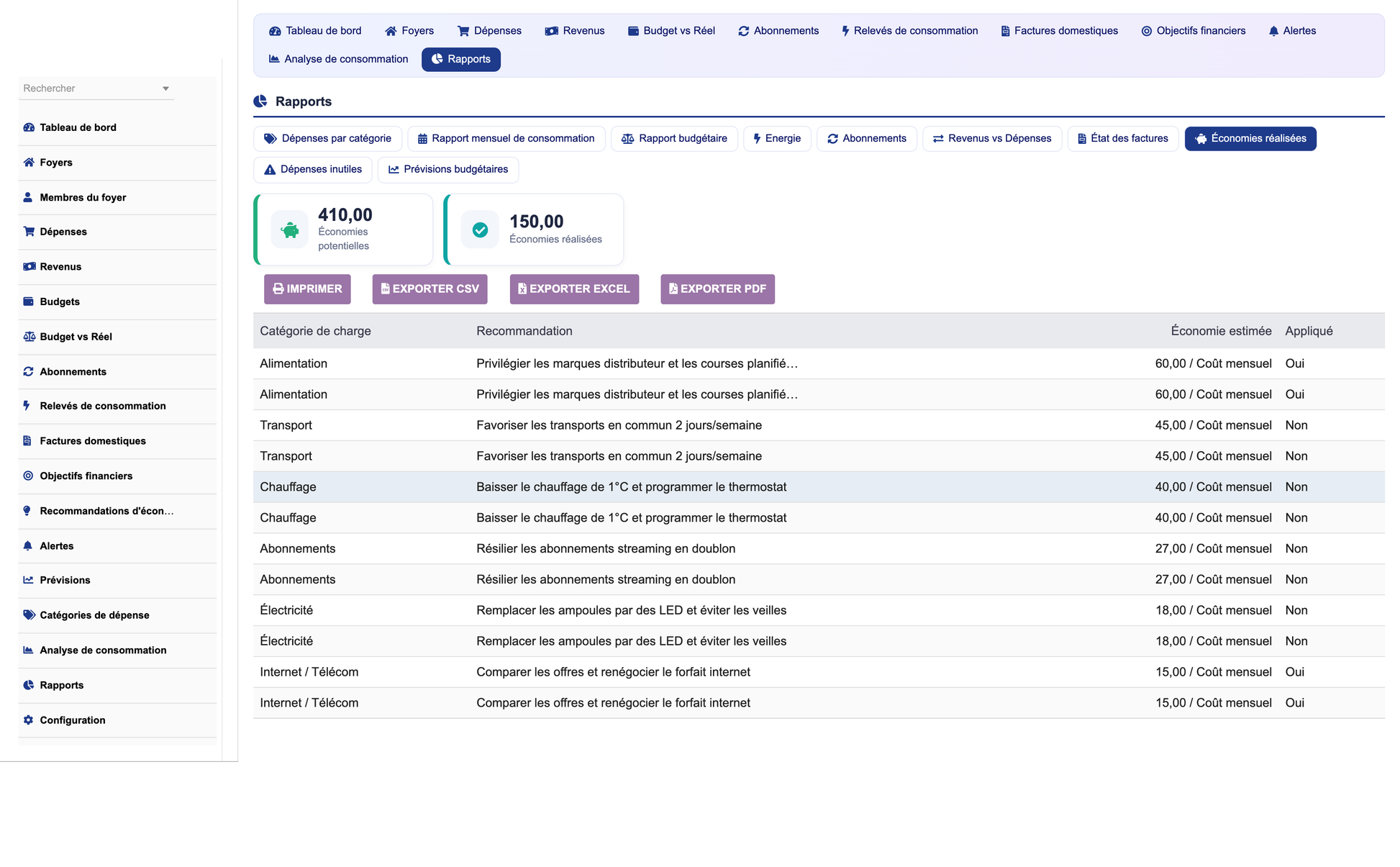1400x867 pixels.
Task: Open the Analyse de consommation top tab
Action: tap(338, 59)
